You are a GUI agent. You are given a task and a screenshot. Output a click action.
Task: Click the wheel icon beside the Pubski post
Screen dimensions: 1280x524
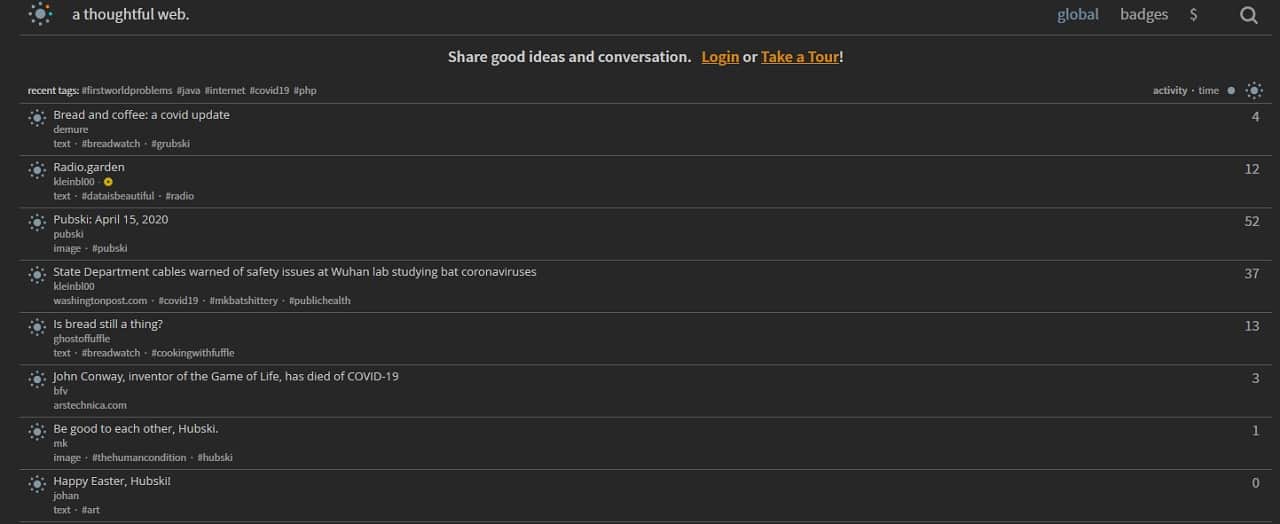coord(37,222)
